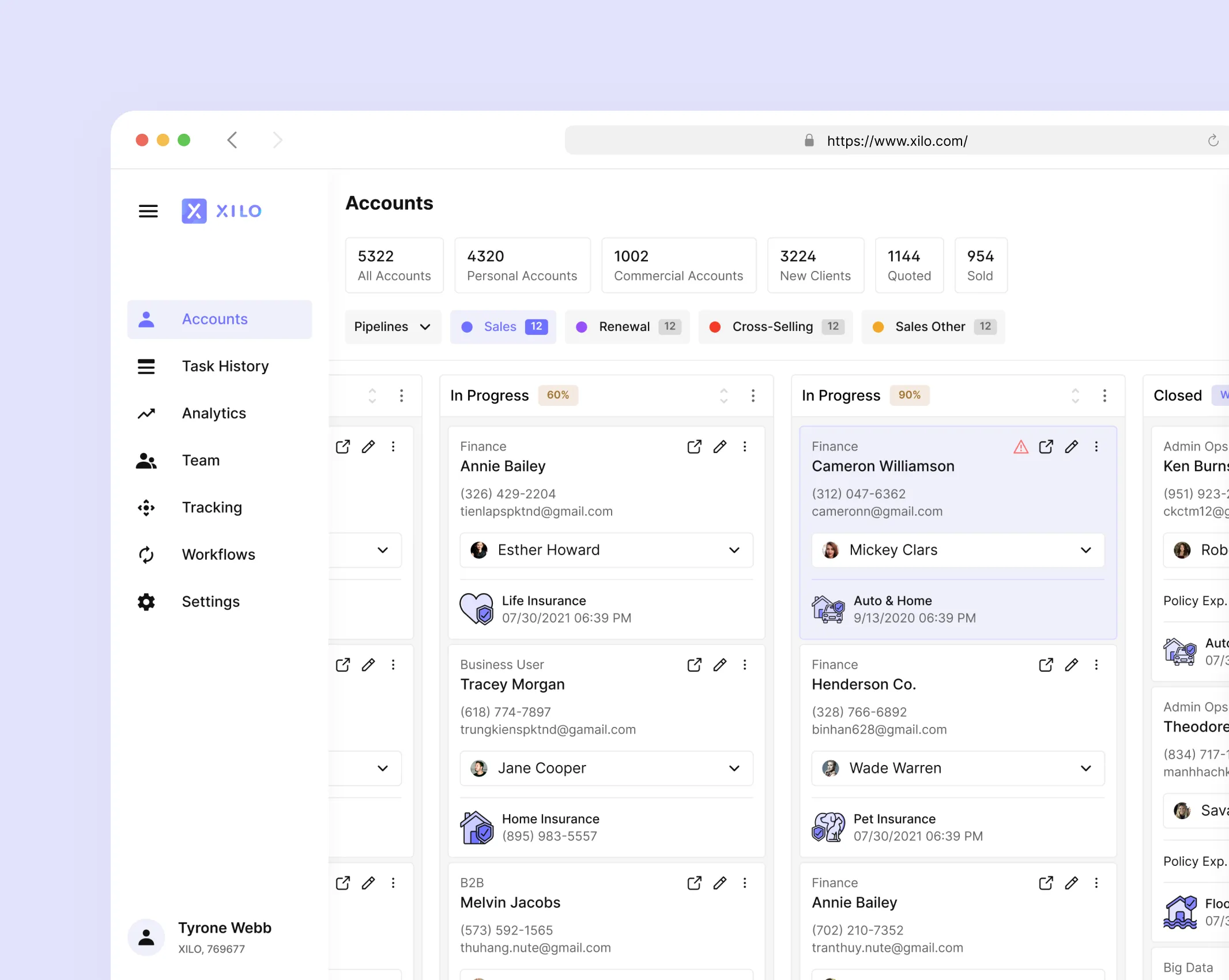This screenshot has height=980, width=1229.
Task: Filter by Commercial Accounts stat card
Action: coord(678,265)
